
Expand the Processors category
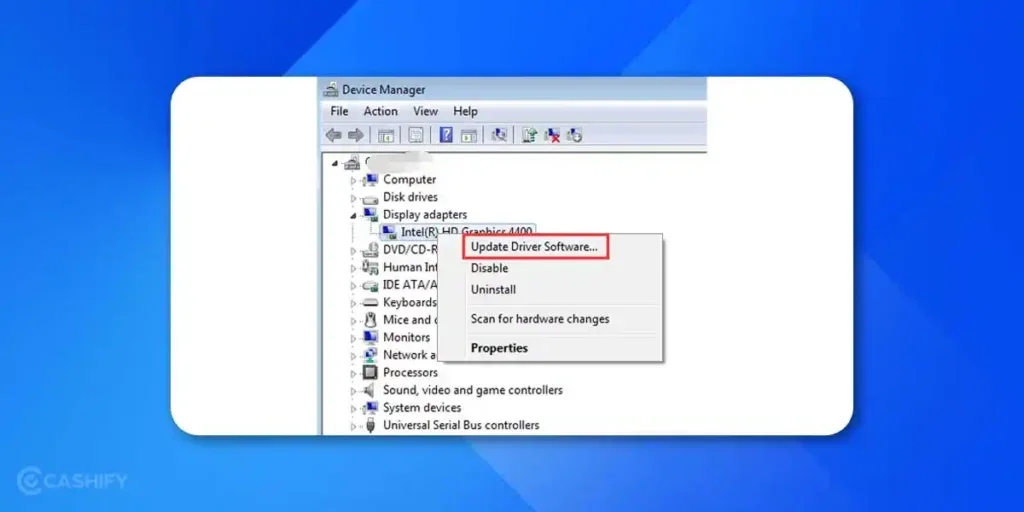tap(354, 374)
